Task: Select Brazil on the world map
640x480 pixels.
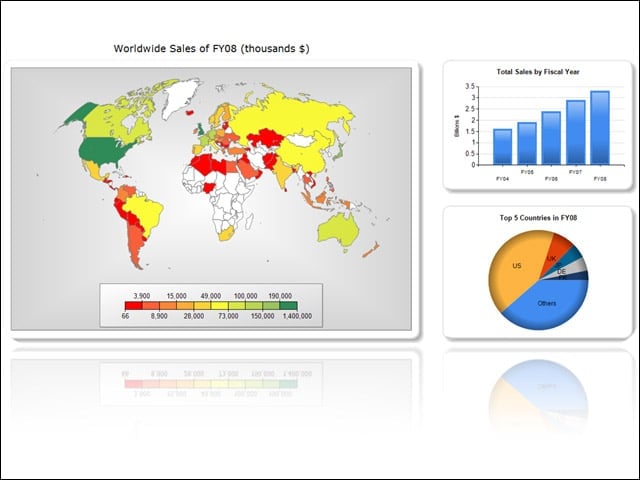Action: [144, 211]
